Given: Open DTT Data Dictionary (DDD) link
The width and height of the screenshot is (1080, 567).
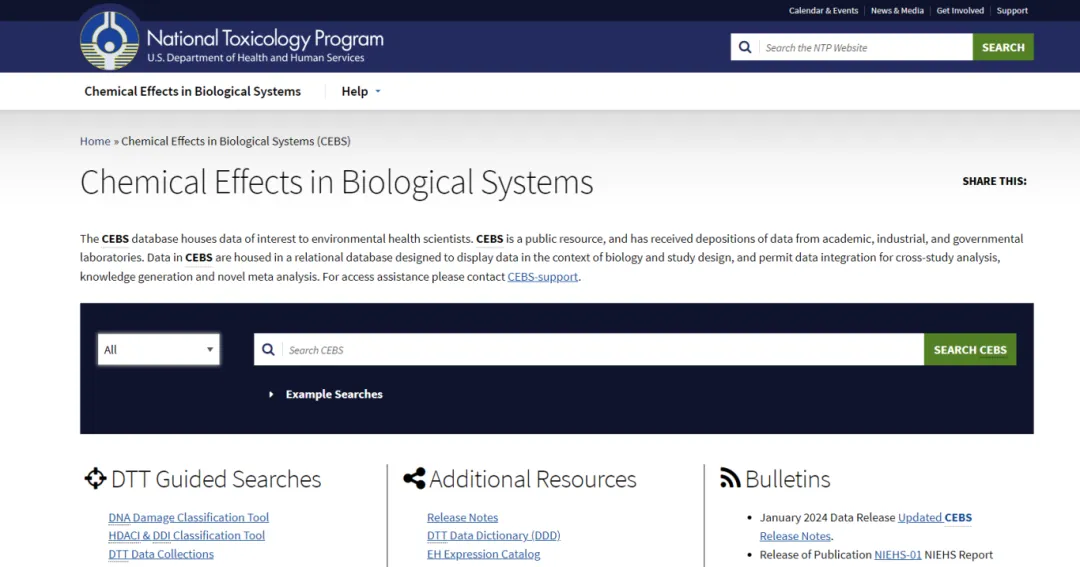Looking at the screenshot, I should pyautogui.click(x=494, y=535).
